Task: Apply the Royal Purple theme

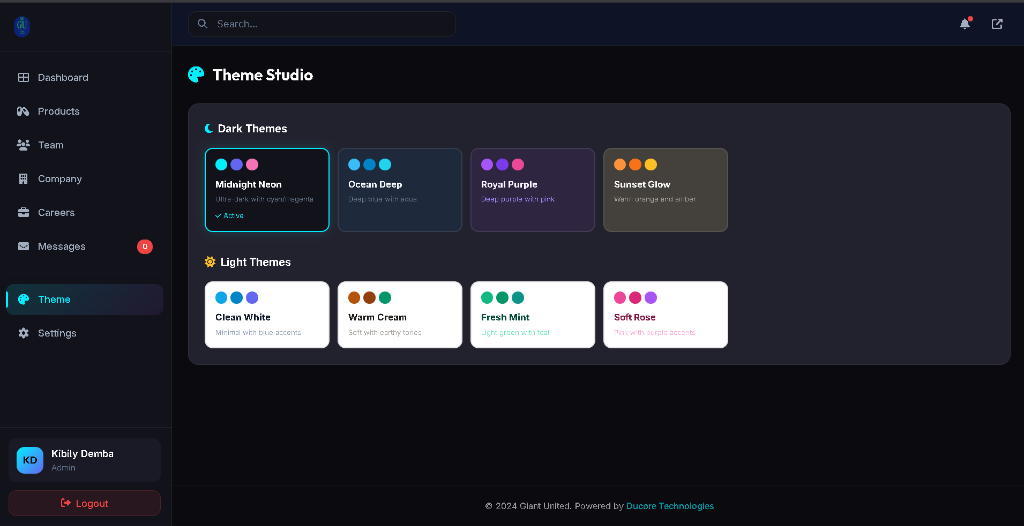Action: (x=532, y=190)
